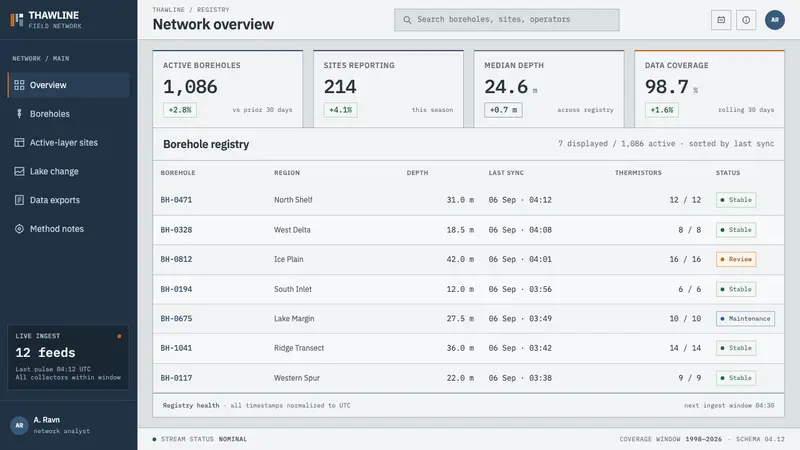Open the AR profile avatar top right

coord(774,20)
